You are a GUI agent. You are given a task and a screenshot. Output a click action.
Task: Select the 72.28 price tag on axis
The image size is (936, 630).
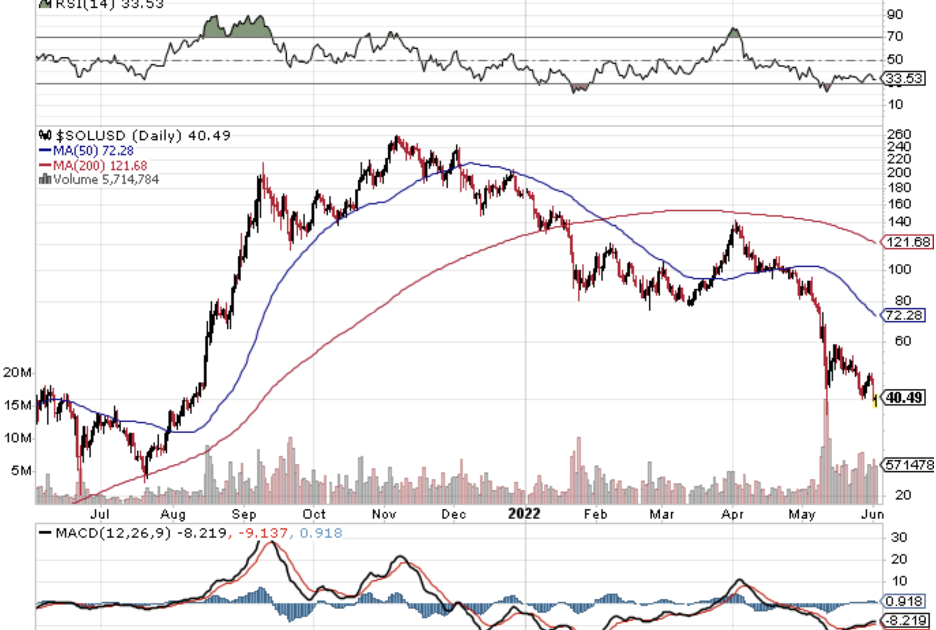coord(904,315)
